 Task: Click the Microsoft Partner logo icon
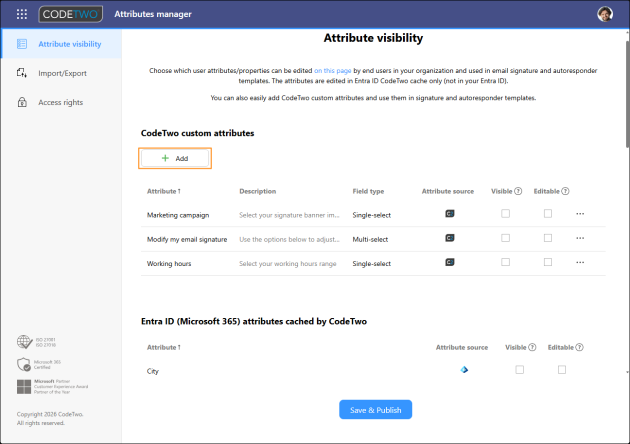tap(24, 387)
